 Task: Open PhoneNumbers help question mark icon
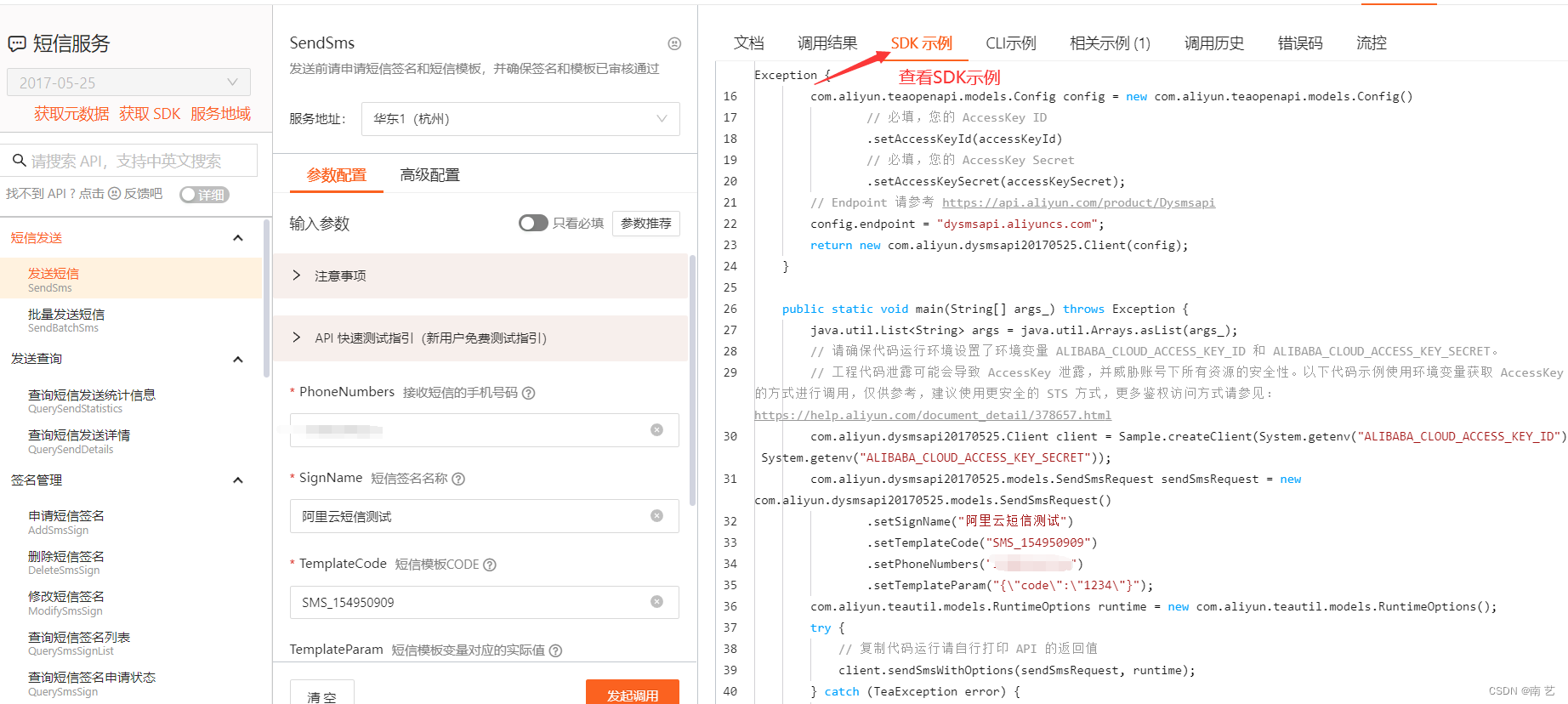pyautogui.click(x=528, y=393)
